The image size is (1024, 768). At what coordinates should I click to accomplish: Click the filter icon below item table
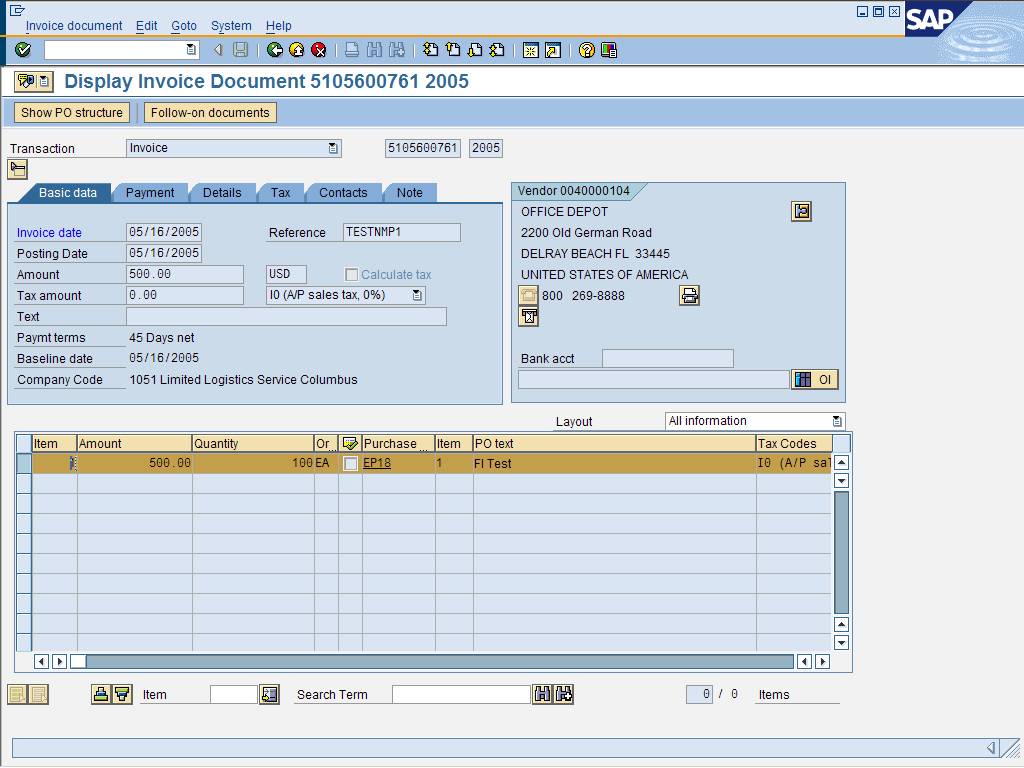[x=122, y=694]
